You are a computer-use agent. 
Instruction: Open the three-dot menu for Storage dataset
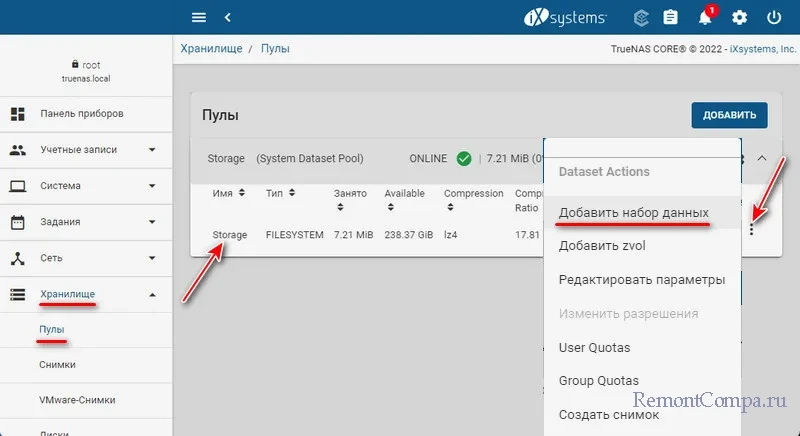click(x=751, y=231)
